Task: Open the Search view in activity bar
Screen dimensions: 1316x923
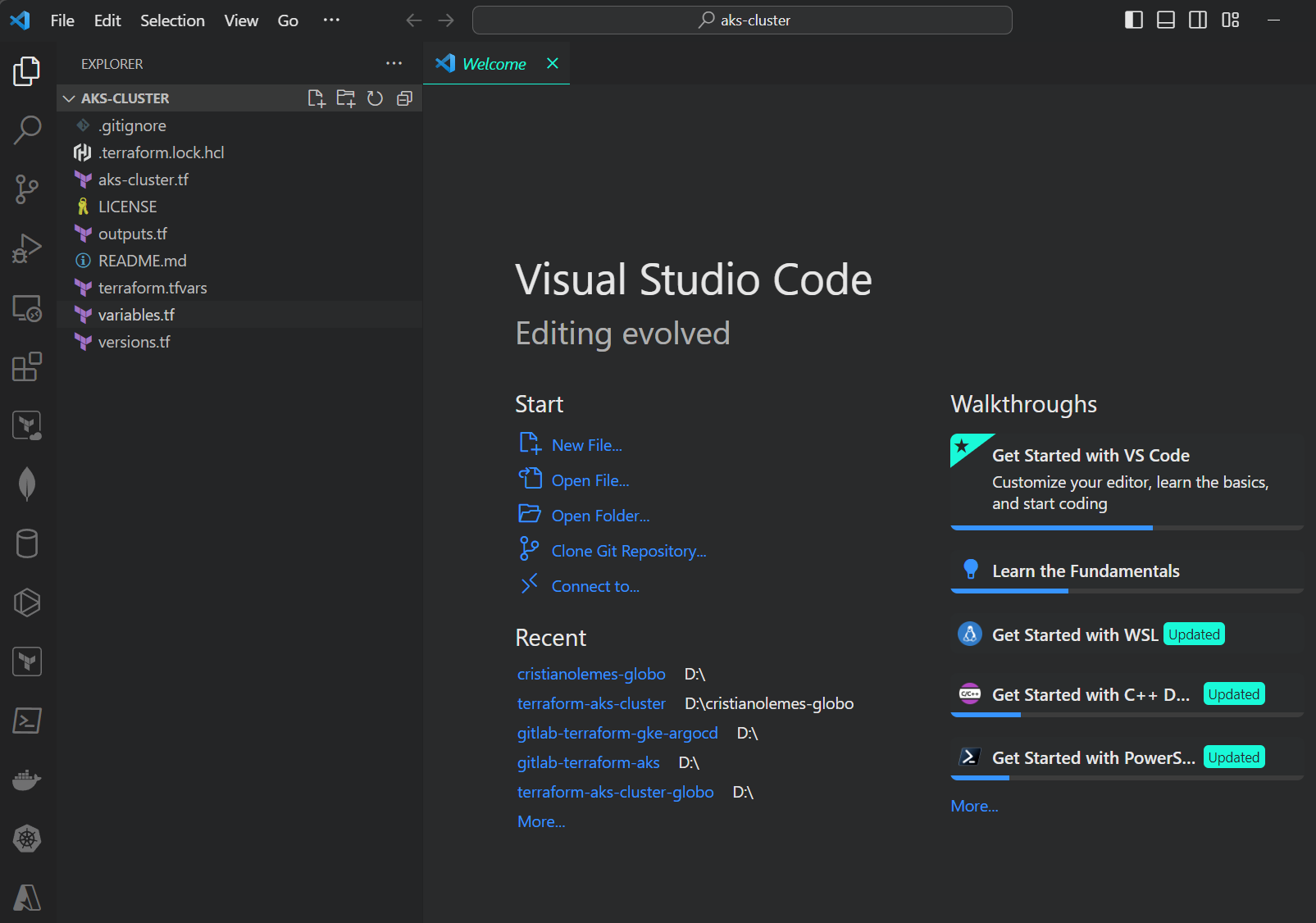Action: (x=27, y=130)
